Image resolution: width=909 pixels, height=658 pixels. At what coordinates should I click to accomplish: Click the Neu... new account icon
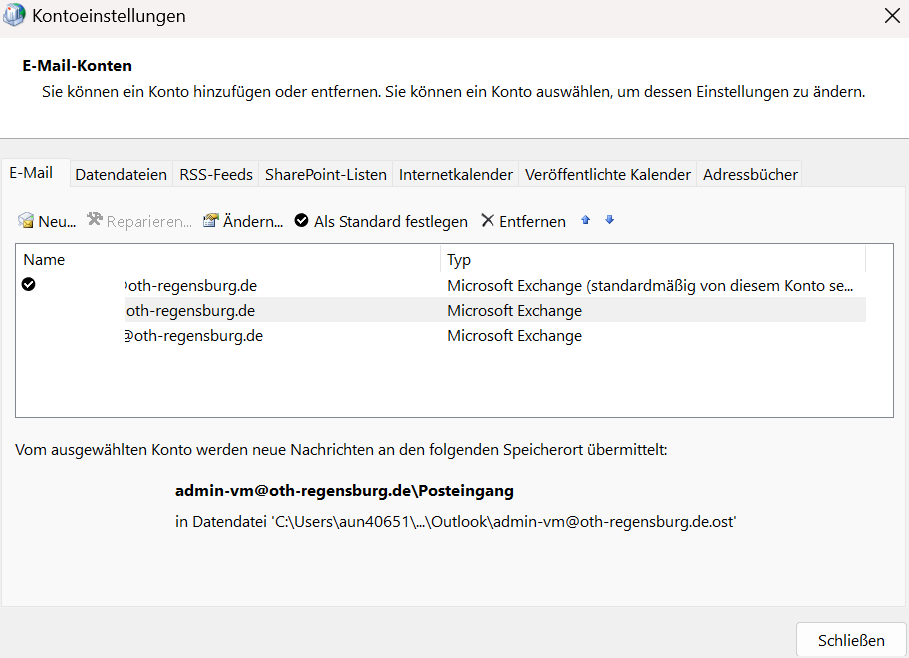(26, 221)
